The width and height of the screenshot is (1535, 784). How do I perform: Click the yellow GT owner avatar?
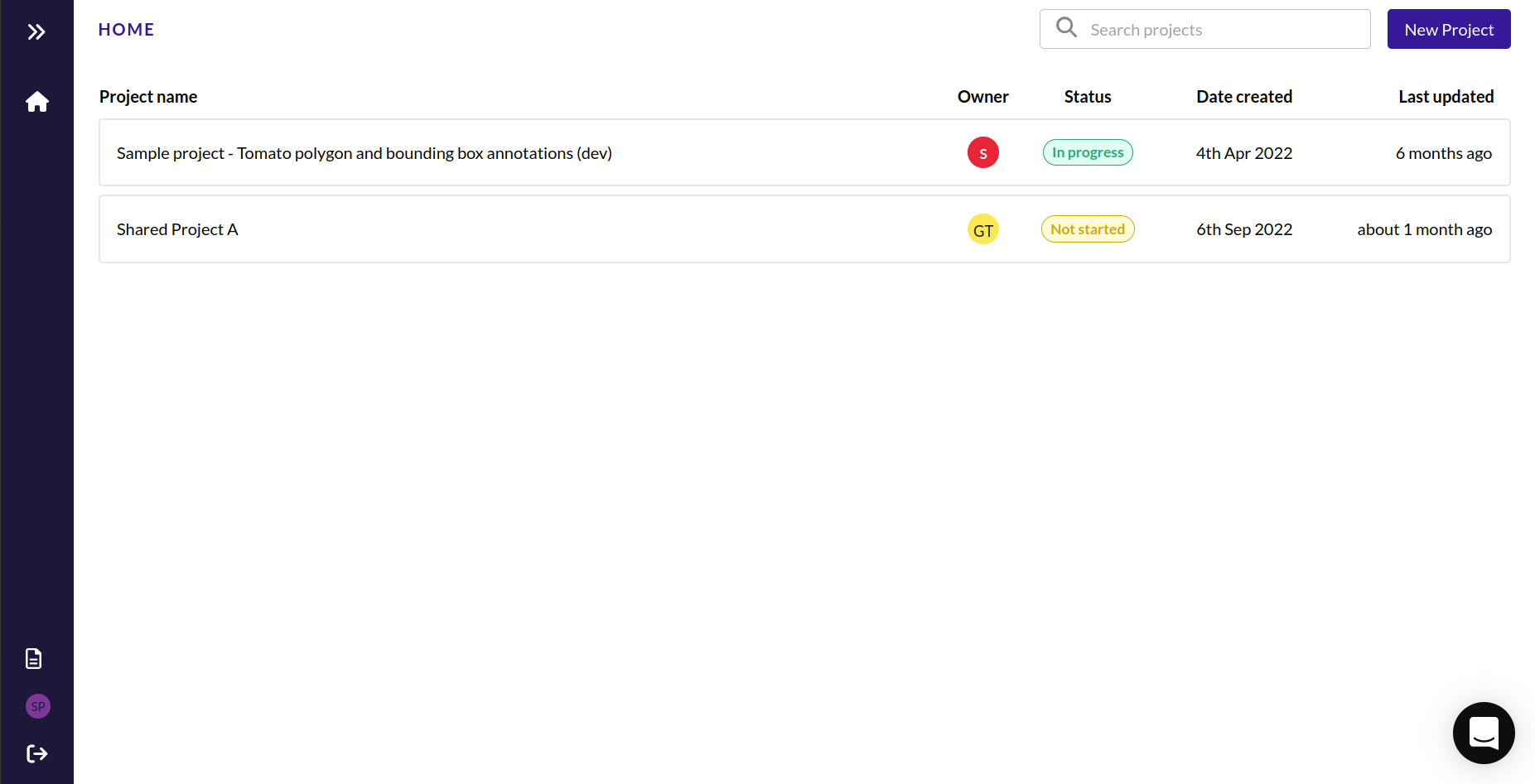[x=983, y=229]
